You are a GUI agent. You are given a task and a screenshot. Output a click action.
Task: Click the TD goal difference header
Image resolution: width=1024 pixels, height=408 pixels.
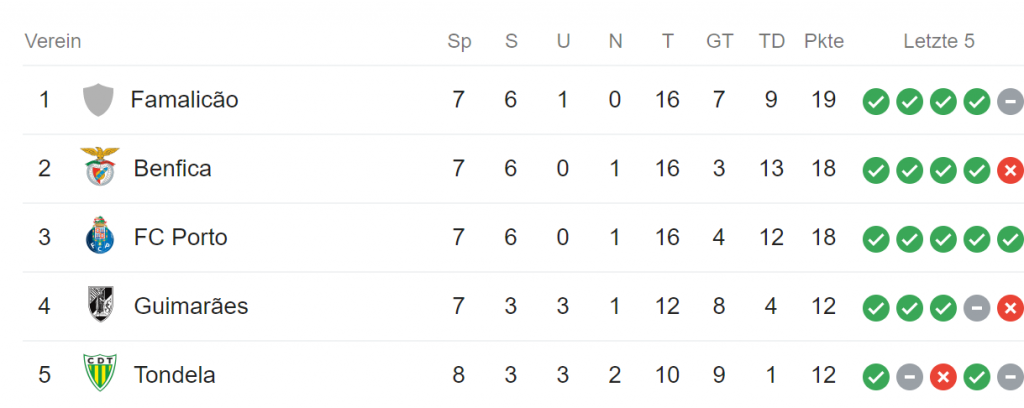tap(771, 42)
